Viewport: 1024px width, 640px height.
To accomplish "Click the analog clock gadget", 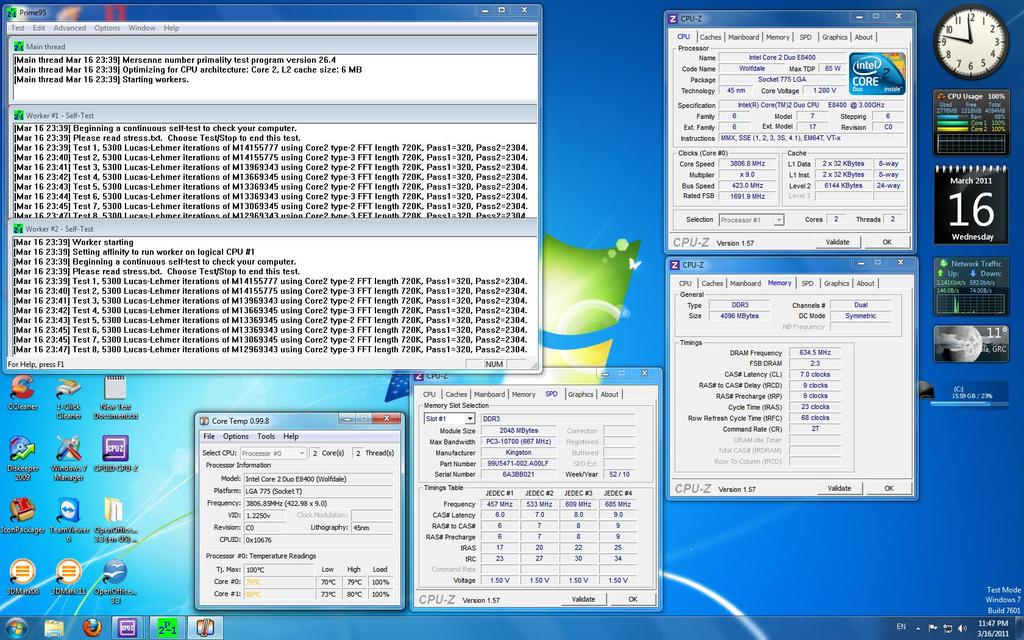I will pos(971,42).
